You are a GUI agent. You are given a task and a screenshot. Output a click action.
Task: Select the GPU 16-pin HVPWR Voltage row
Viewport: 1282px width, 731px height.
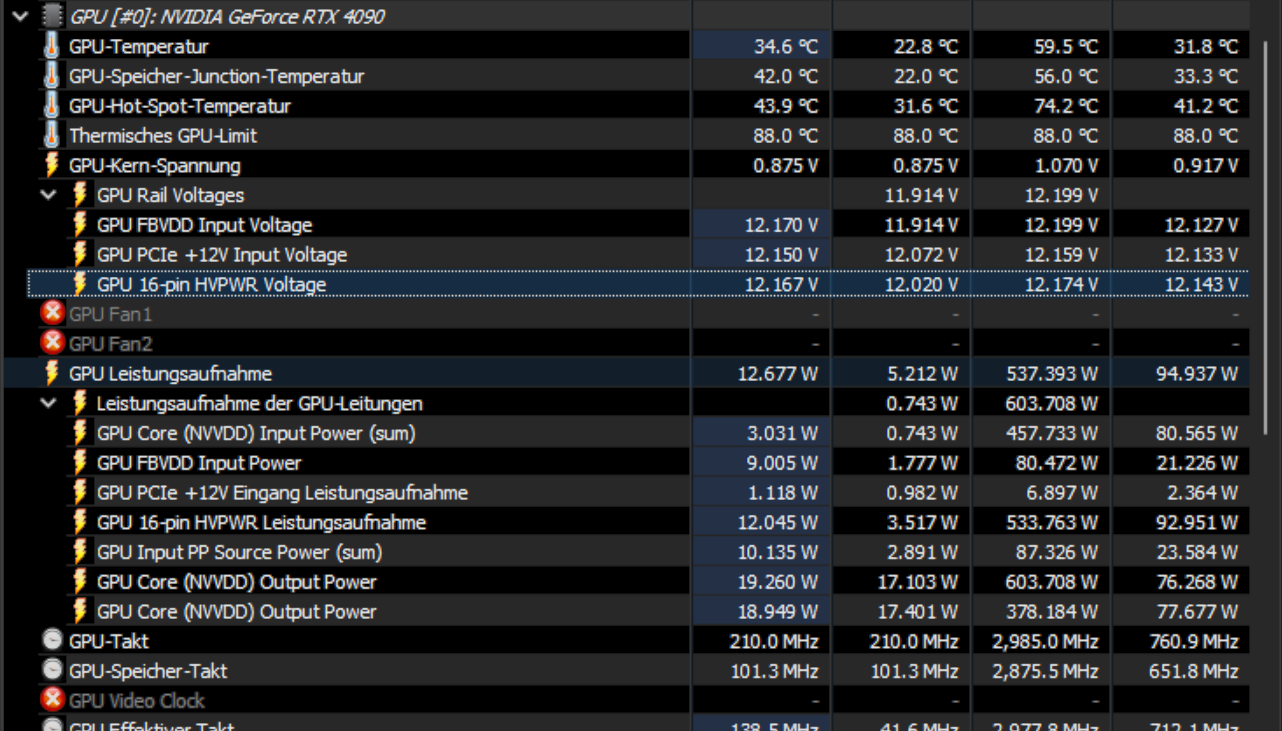point(640,285)
